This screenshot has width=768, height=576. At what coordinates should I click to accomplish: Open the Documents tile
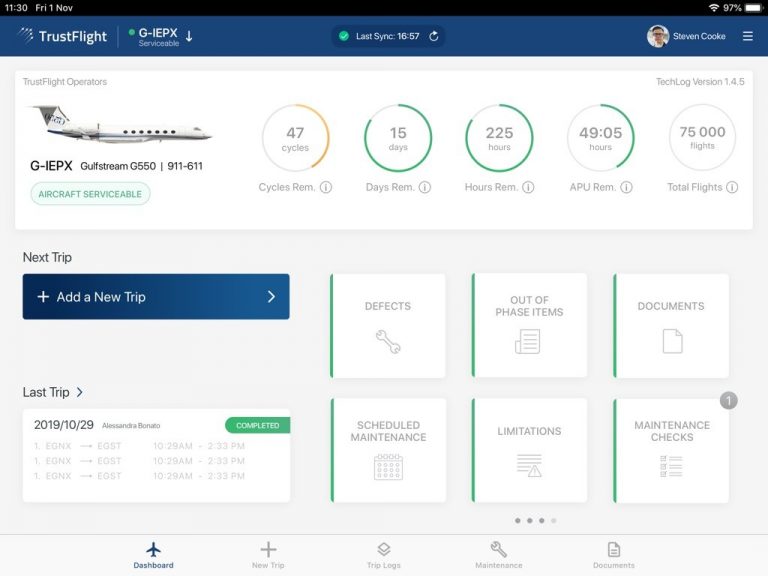pos(671,326)
